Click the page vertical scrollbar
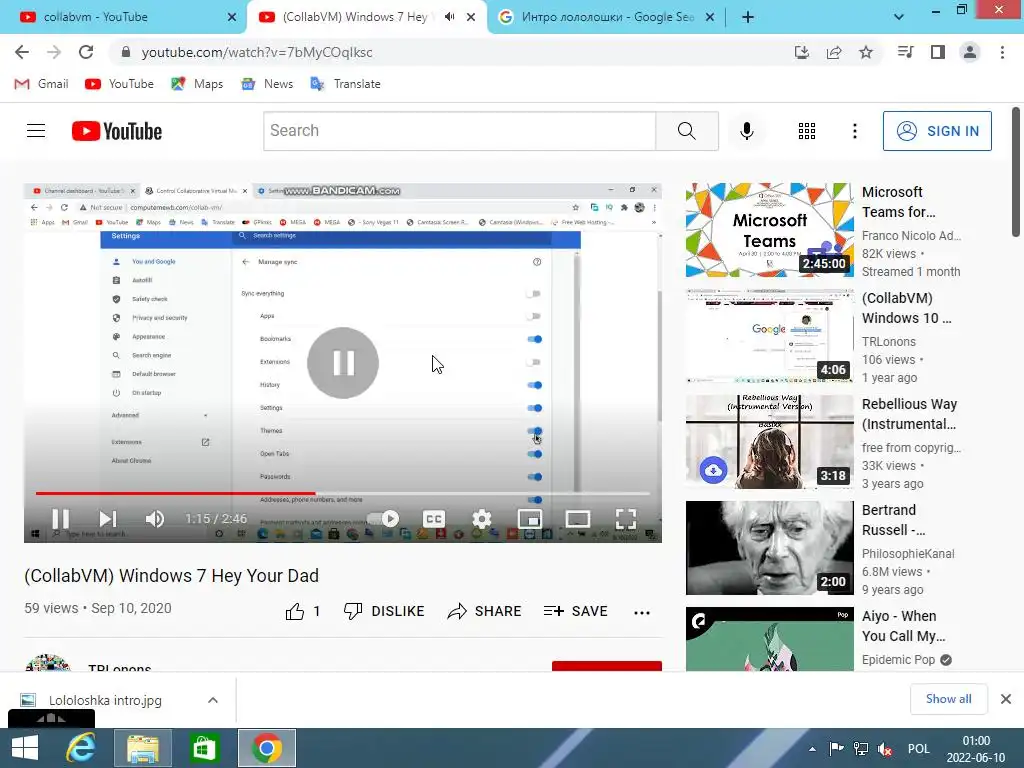The image size is (1024, 768). tap(1016, 172)
